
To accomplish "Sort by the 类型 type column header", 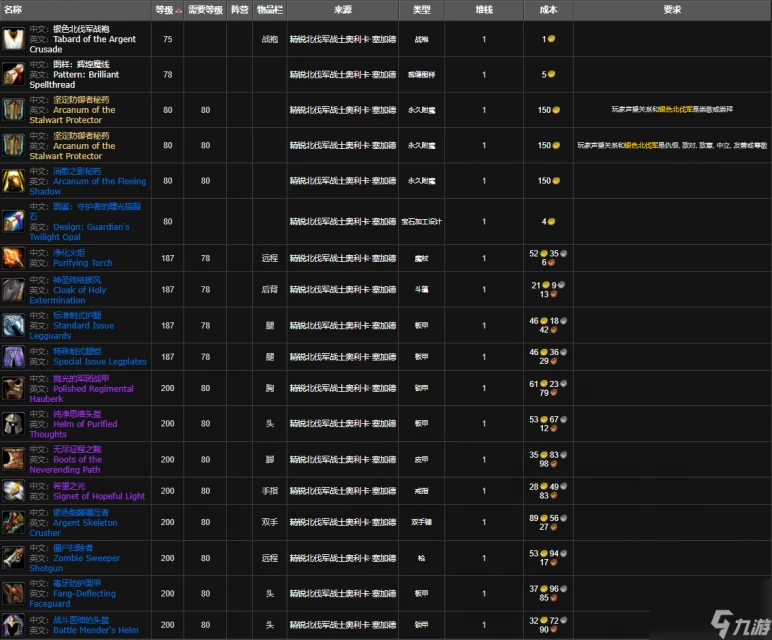I will click(421, 9).
